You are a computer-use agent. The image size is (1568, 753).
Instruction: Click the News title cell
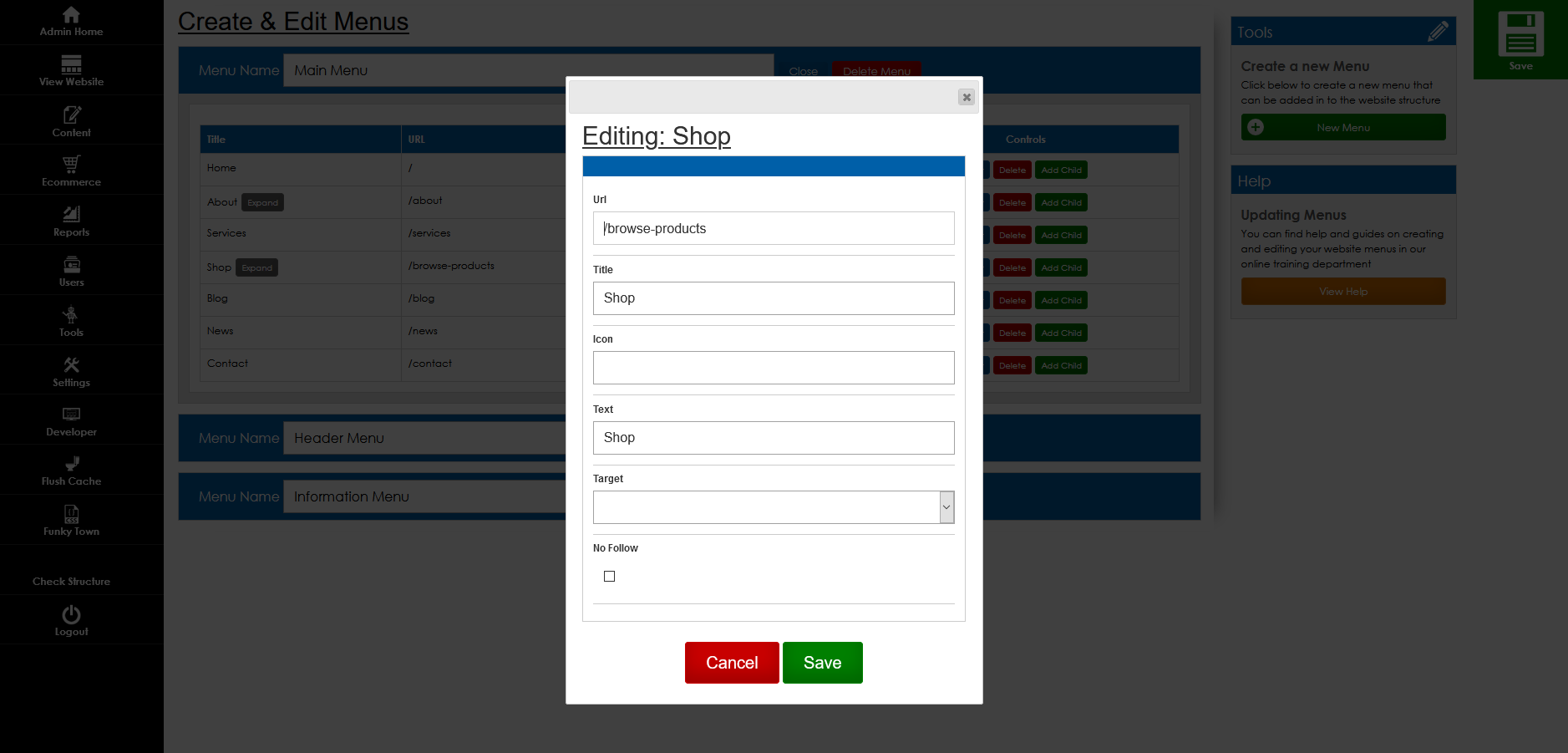click(x=301, y=332)
